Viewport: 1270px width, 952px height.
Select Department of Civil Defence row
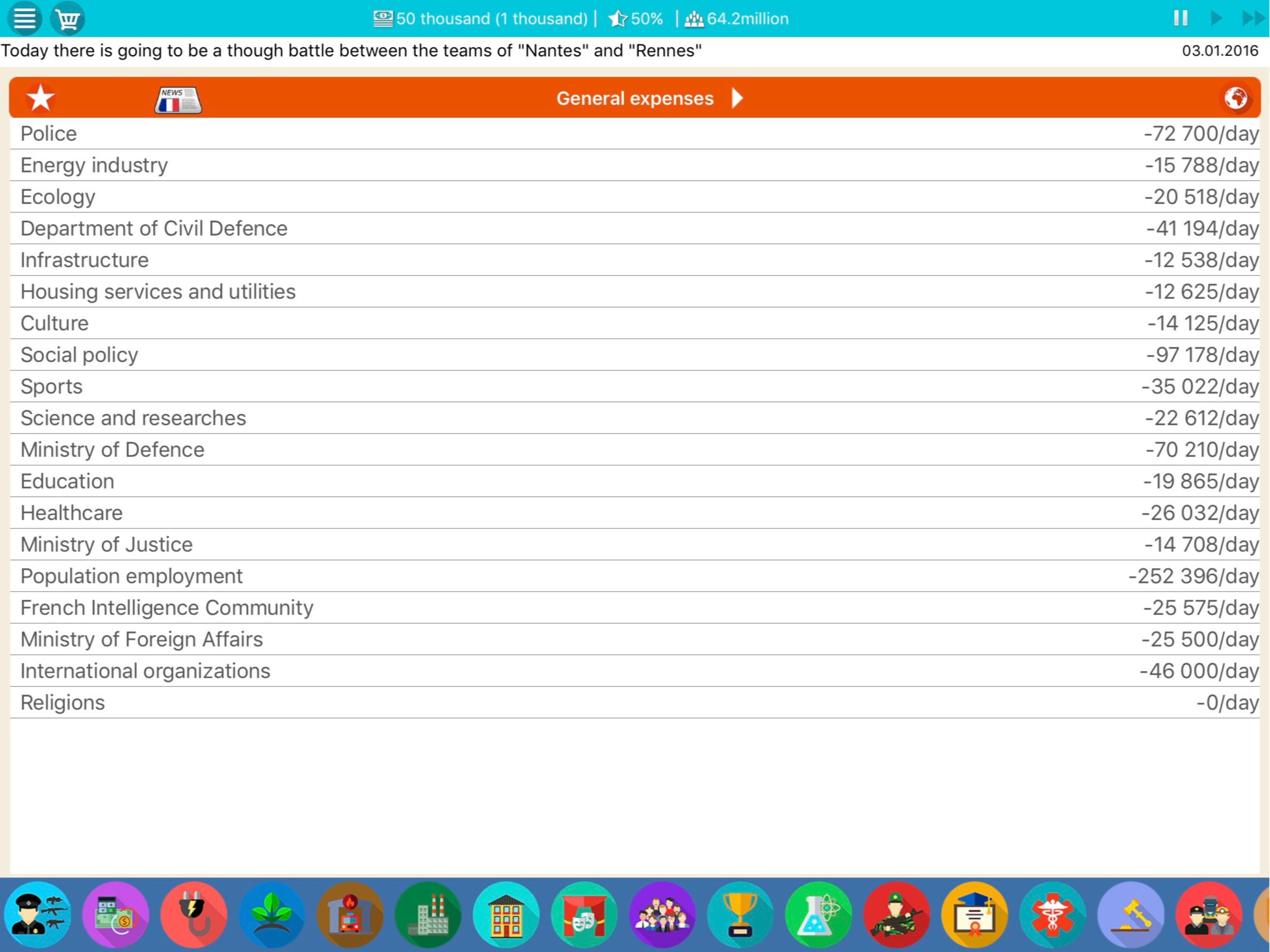coord(635,229)
